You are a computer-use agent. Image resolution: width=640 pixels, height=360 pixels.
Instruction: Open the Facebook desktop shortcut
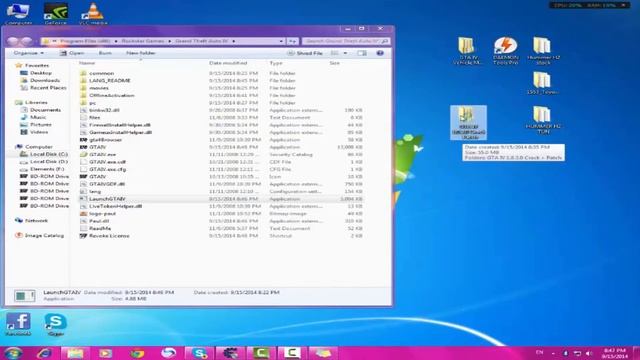[18, 324]
